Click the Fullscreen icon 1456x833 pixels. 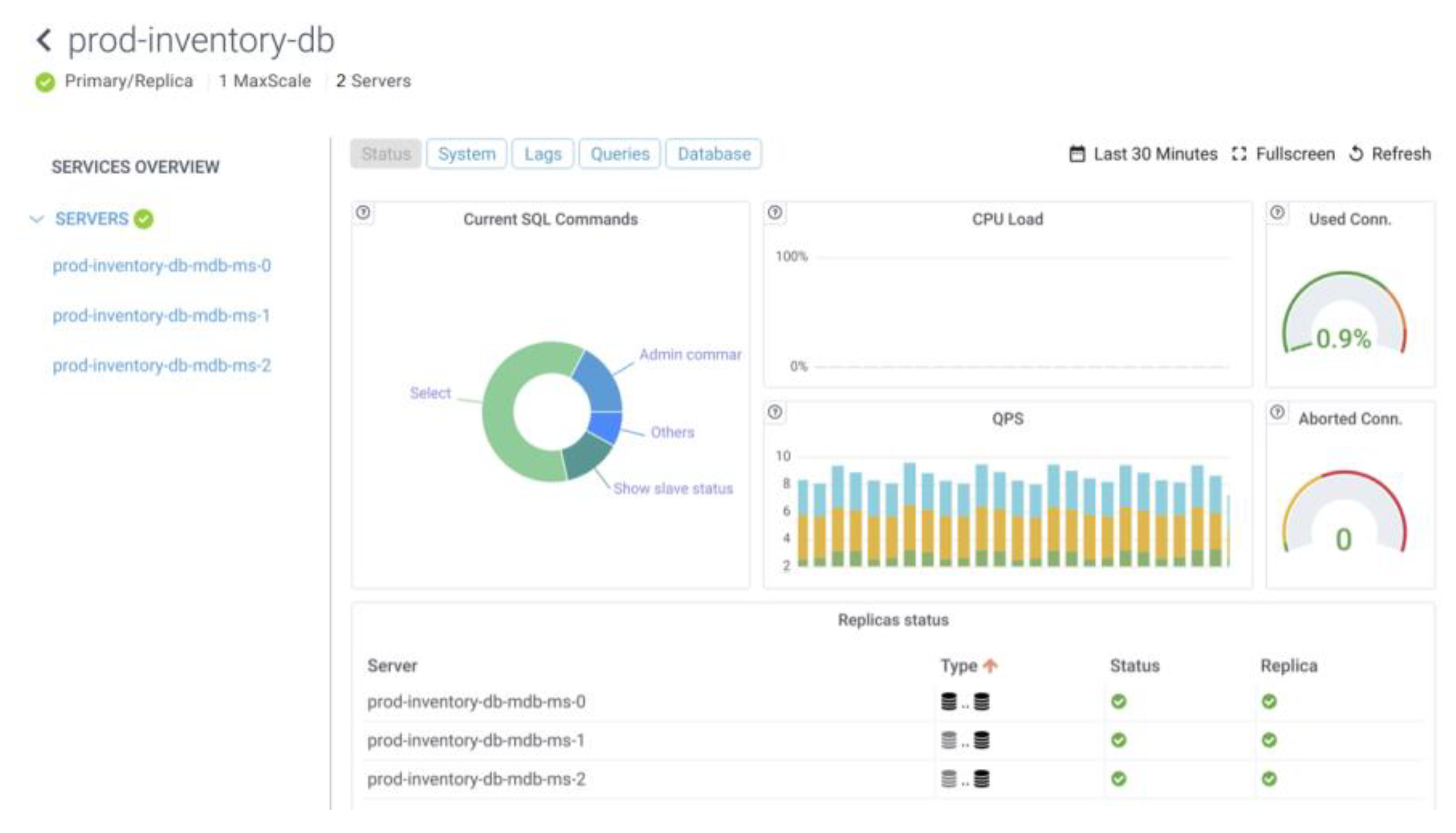1239,154
